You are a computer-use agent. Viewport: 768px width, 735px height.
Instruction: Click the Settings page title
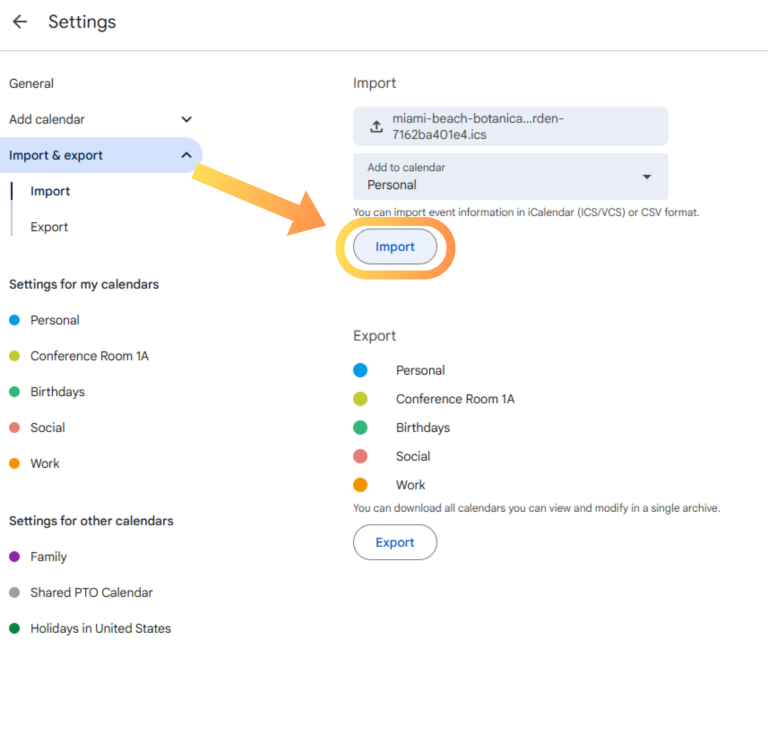pyautogui.click(x=82, y=22)
